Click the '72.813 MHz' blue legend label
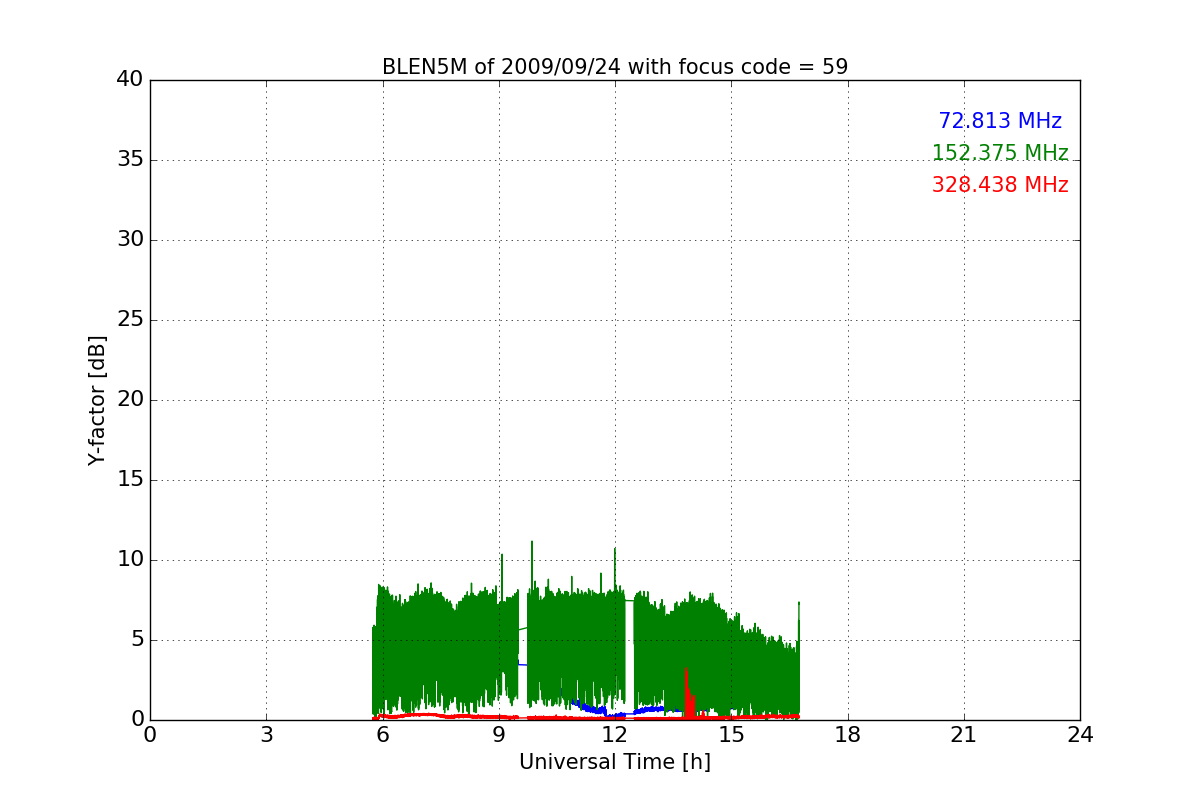1200x800 pixels. [x=1000, y=121]
